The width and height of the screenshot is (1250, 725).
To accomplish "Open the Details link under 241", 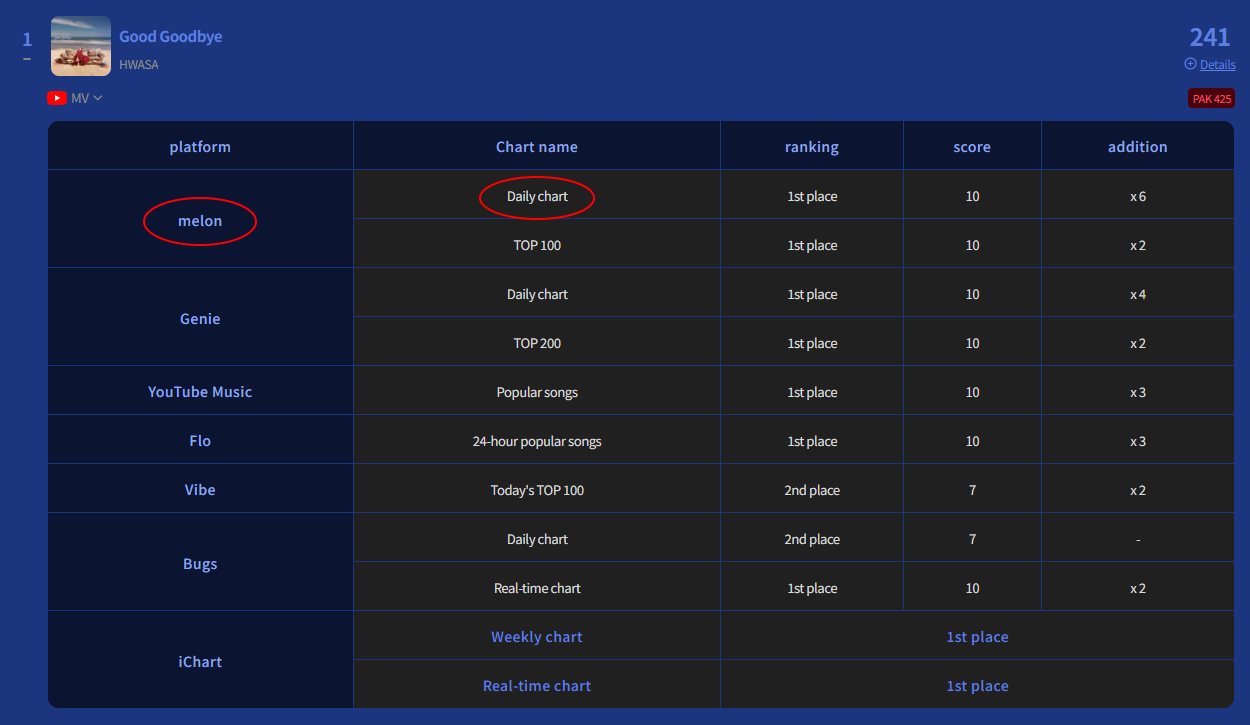I will pos(1217,64).
